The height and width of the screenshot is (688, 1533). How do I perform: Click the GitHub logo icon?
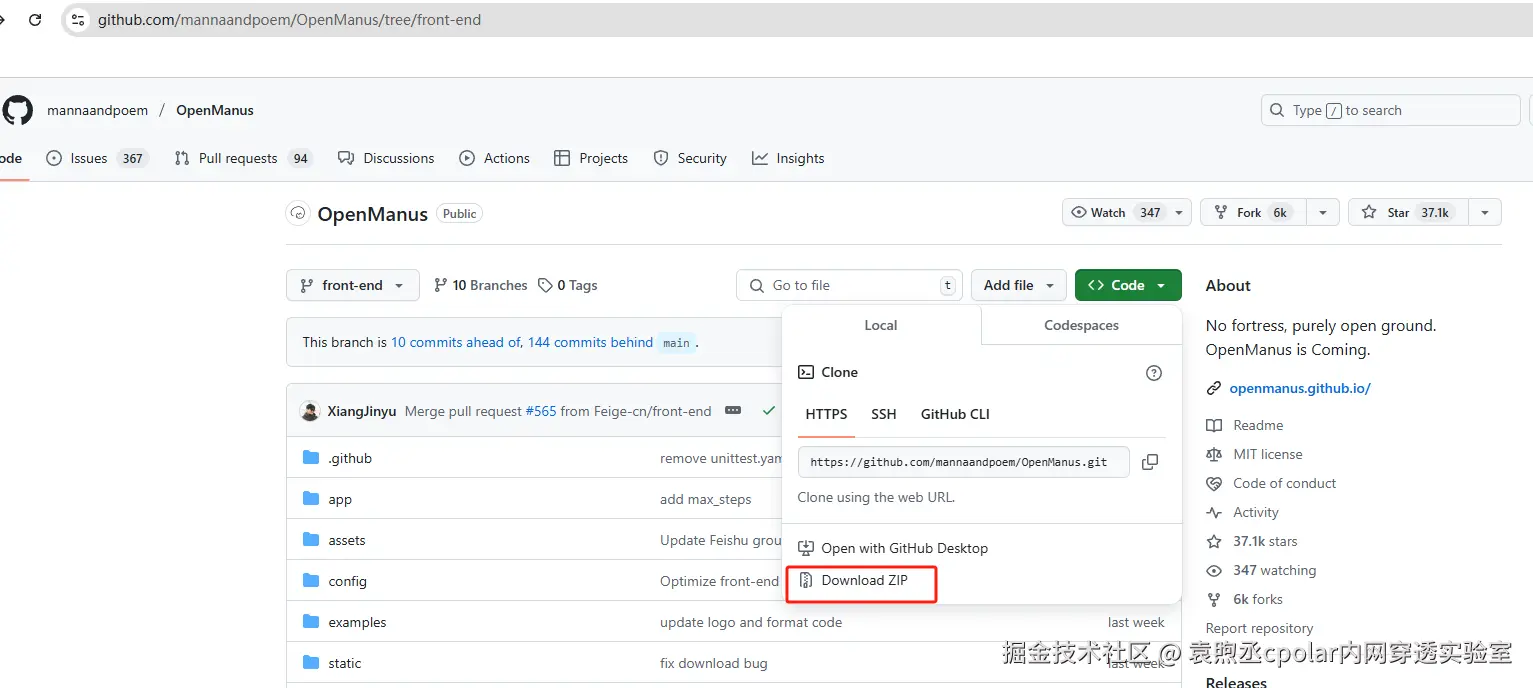pos(16,110)
